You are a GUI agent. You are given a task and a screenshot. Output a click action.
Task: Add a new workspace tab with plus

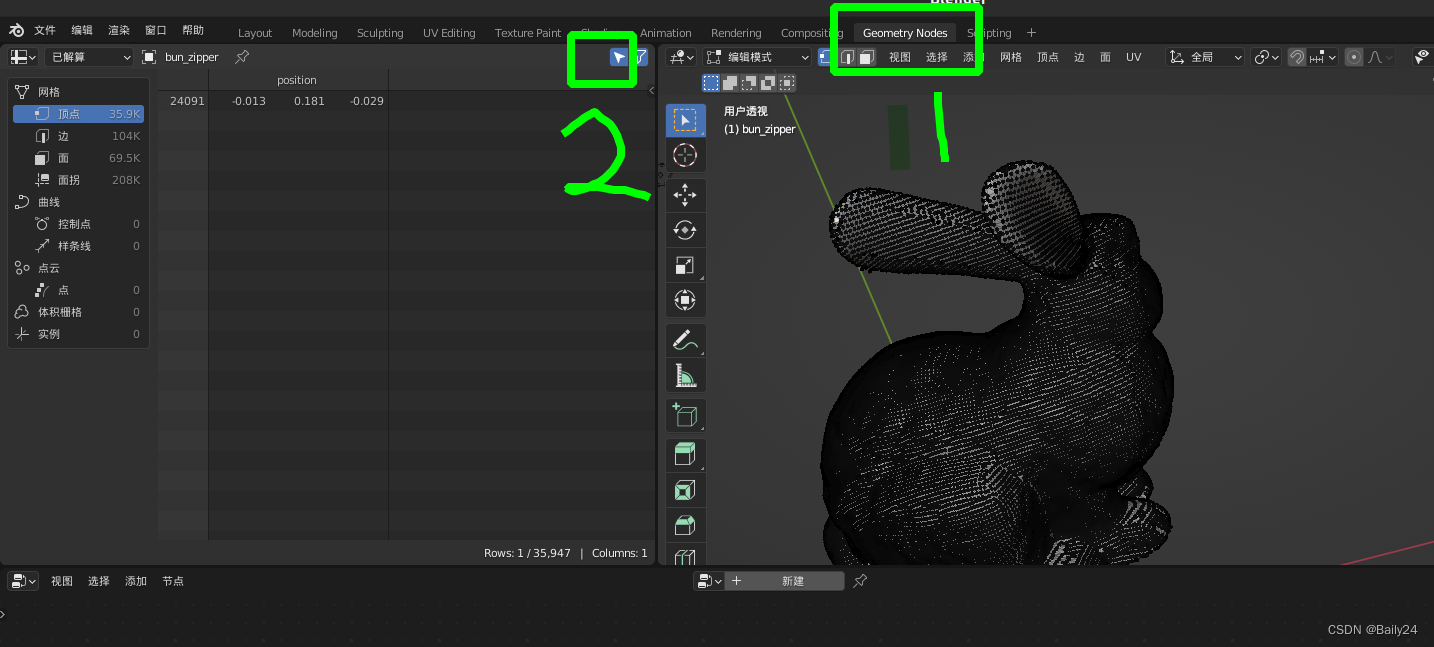click(x=1031, y=33)
